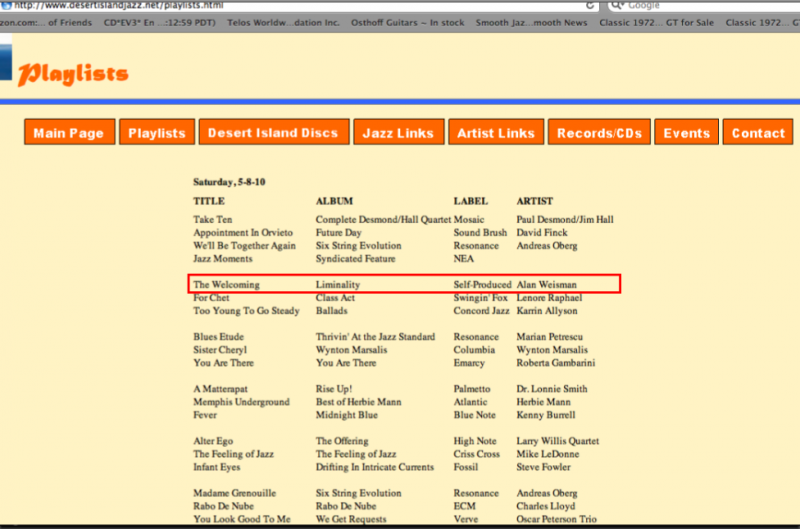Click the Main Page navigation button

[68, 133]
